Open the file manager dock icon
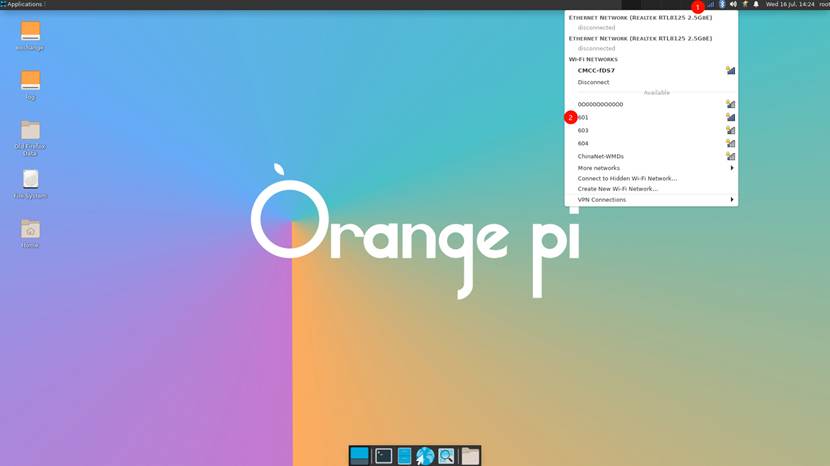The width and height of the screenshot is (830, 466). (404, 456)
